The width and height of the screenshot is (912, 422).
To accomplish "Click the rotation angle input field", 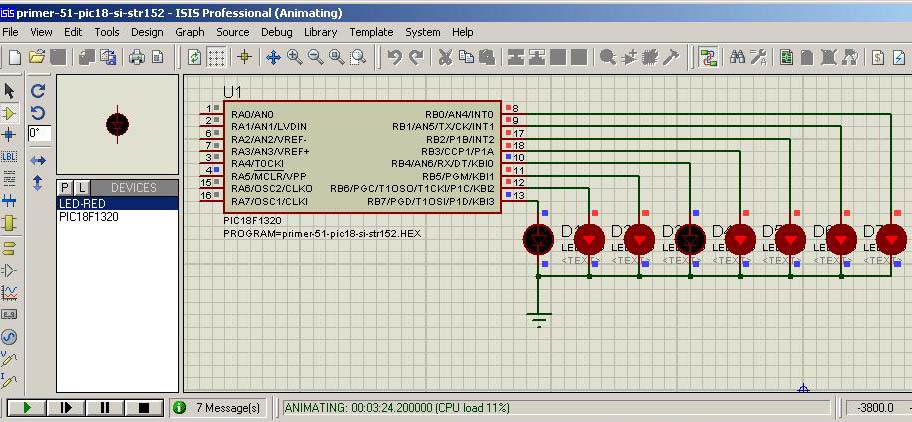I will click(x=38, y=132).
